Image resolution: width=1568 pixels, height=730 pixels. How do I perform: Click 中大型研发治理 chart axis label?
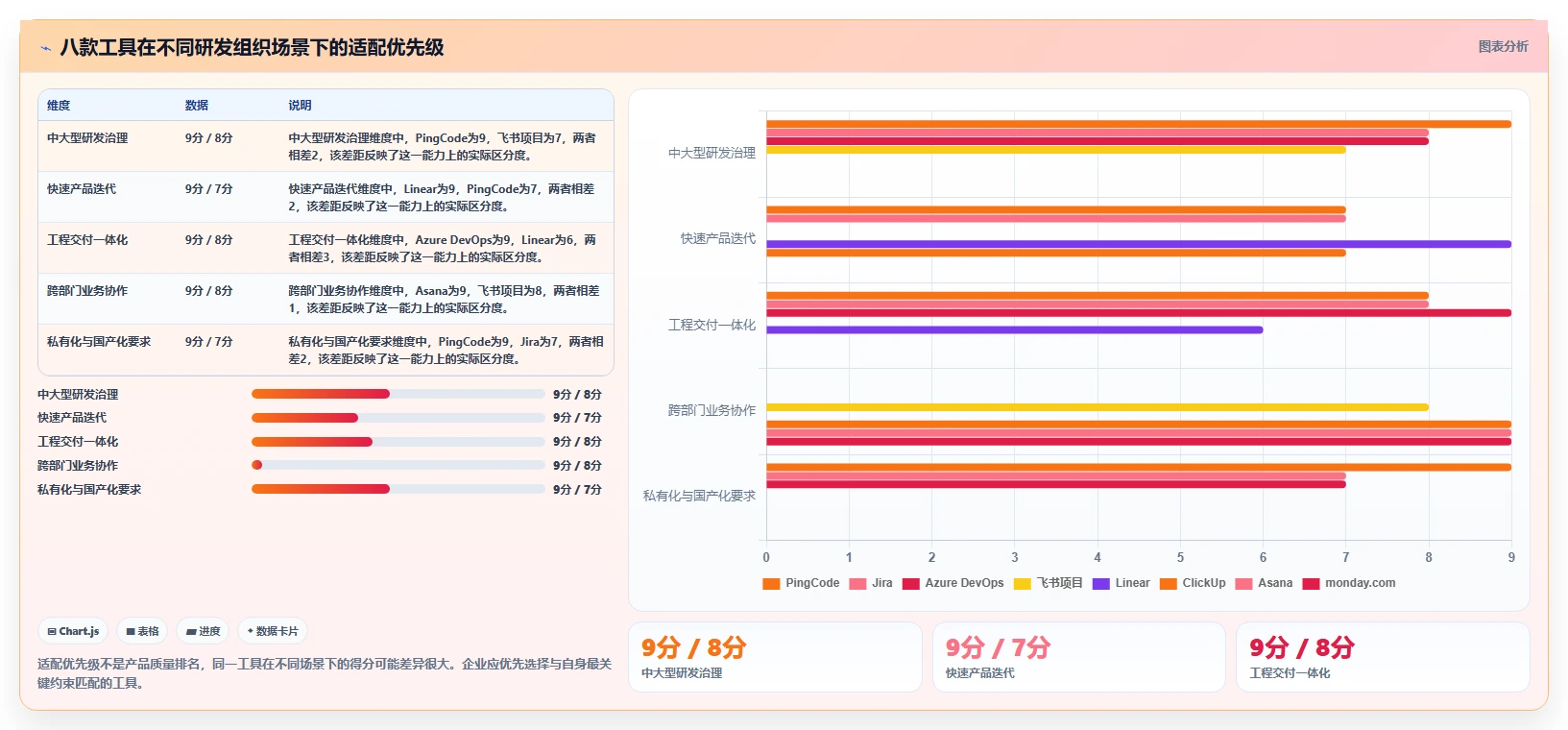712,153
